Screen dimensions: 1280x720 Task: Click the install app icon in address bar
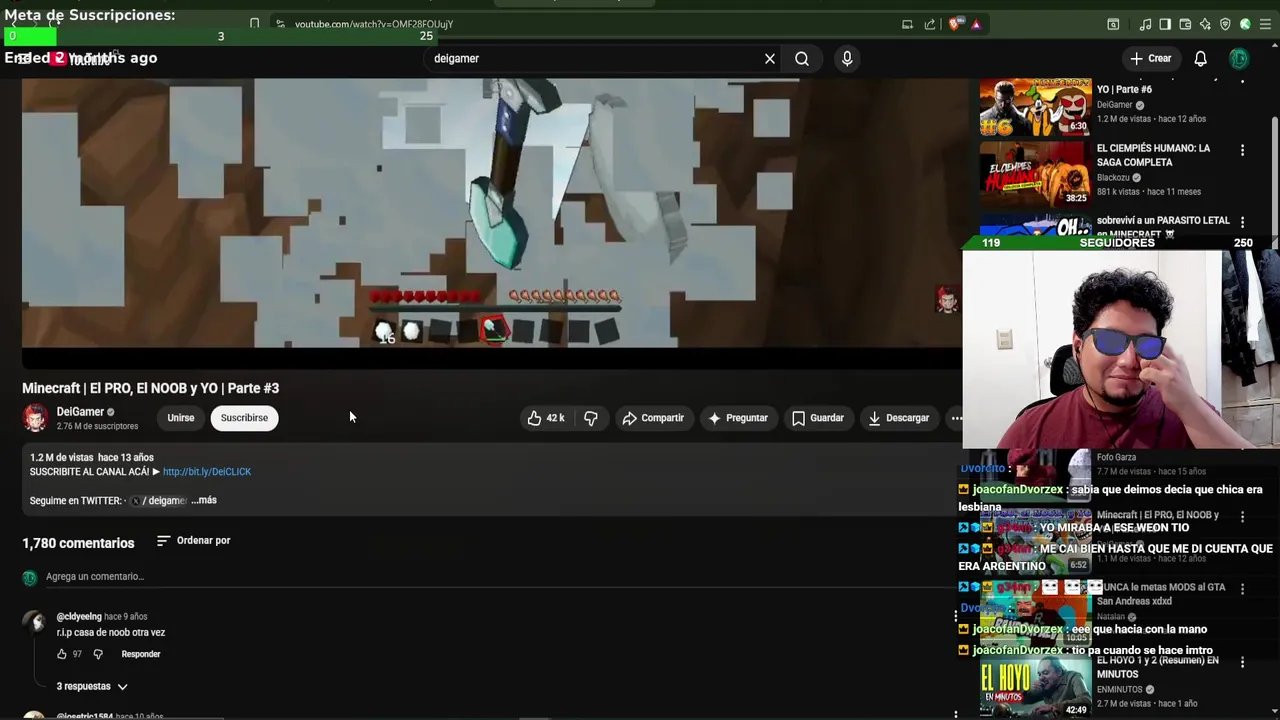click(907, 24)
